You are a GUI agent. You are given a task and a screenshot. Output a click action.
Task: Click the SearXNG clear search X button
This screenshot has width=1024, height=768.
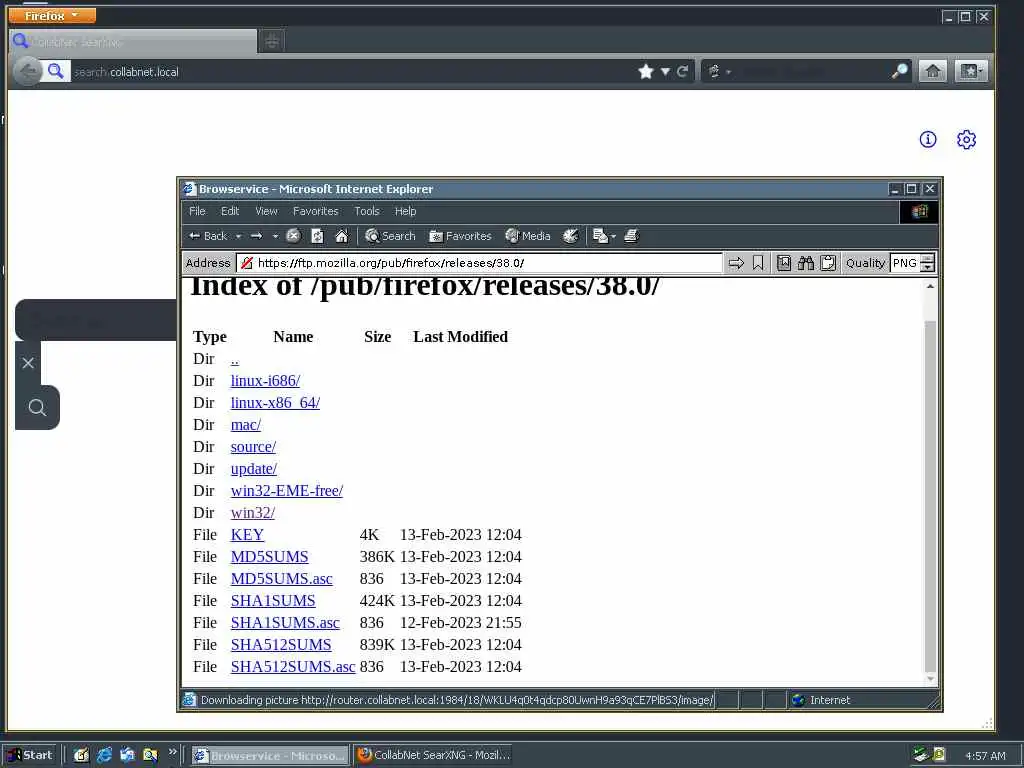click(27, 363)
